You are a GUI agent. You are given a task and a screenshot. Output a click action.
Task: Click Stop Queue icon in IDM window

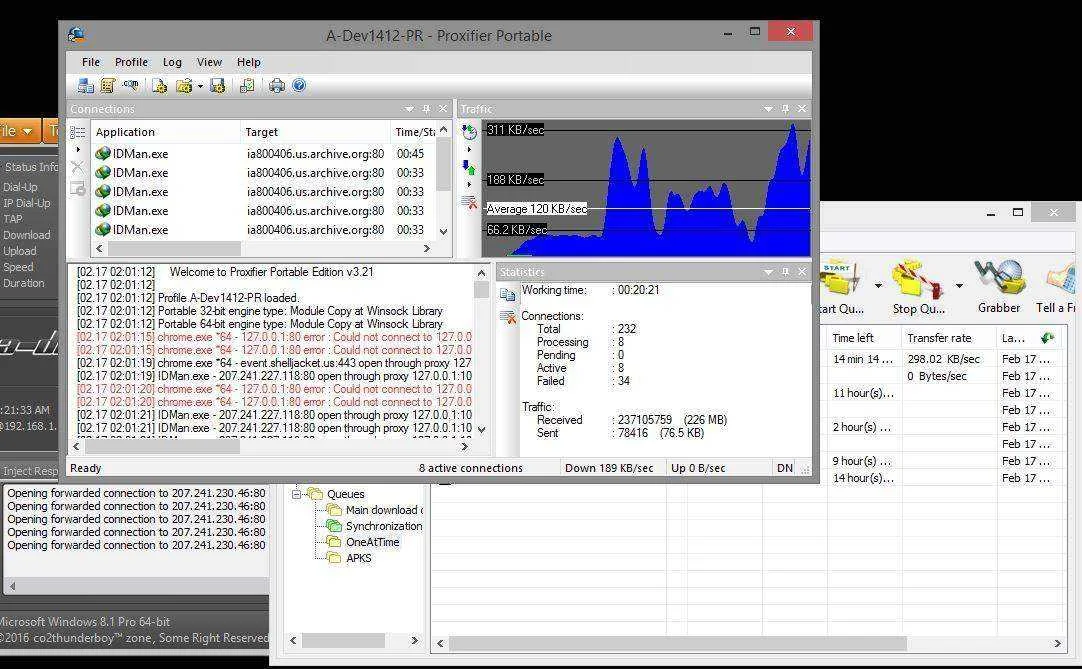[x=918, y=281]
